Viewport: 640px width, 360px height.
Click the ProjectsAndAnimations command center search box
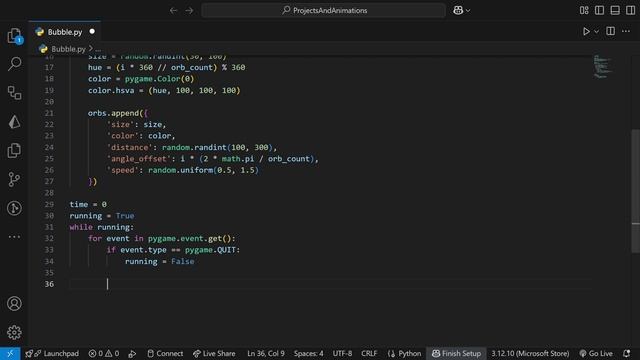point(324,10)
